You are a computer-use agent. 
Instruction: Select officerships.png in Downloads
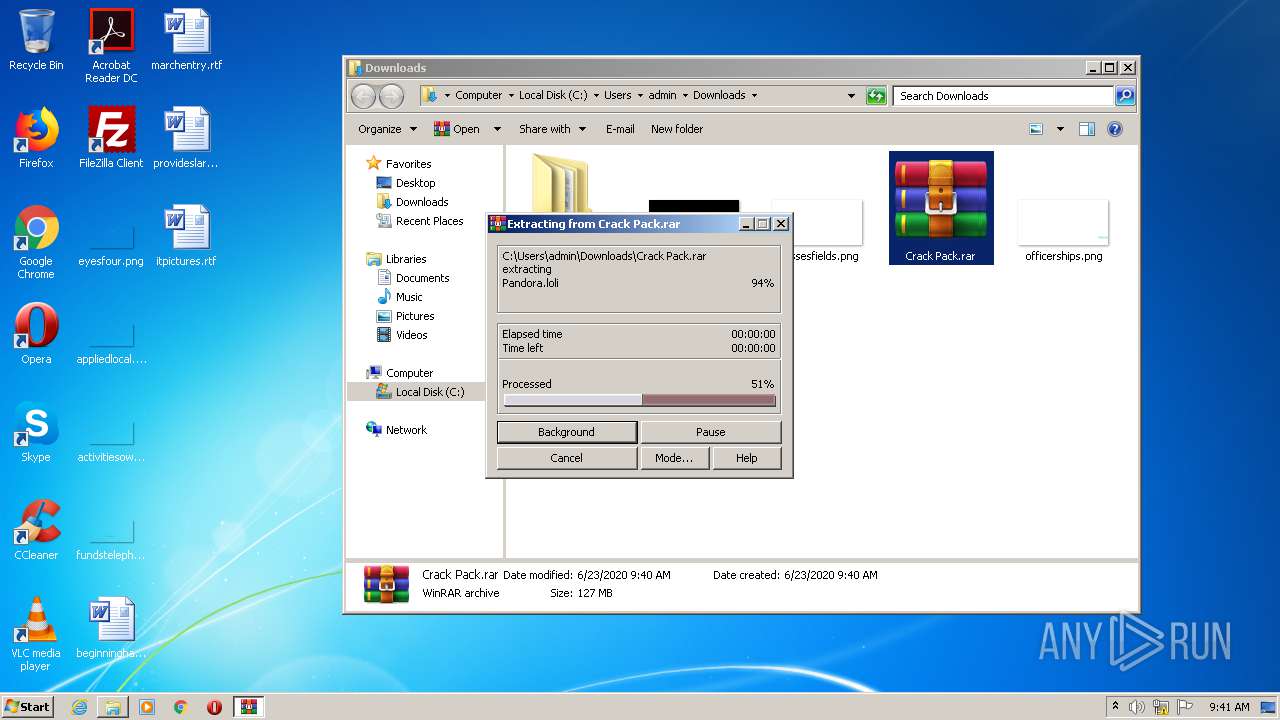coord(1063,231)
